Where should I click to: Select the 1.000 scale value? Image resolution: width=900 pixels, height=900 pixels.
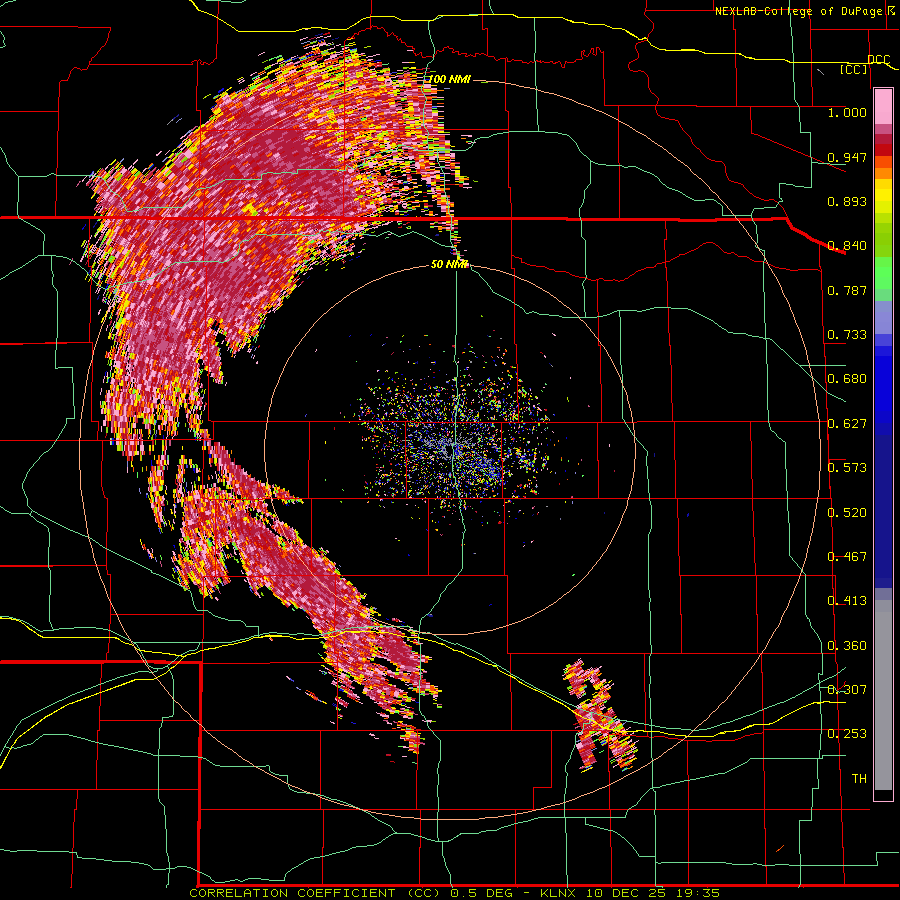847,112
